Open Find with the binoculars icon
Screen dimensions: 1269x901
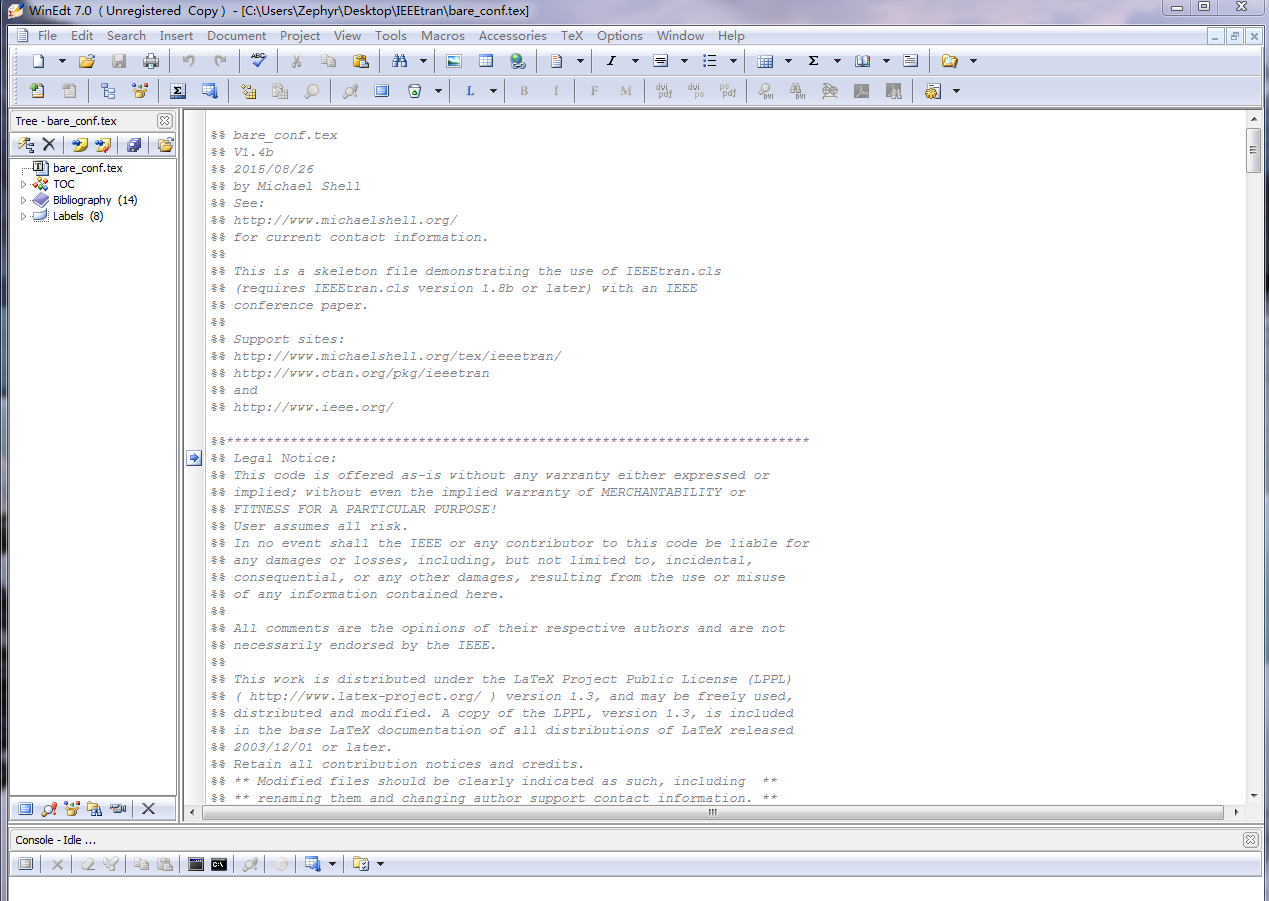[400, 61]
